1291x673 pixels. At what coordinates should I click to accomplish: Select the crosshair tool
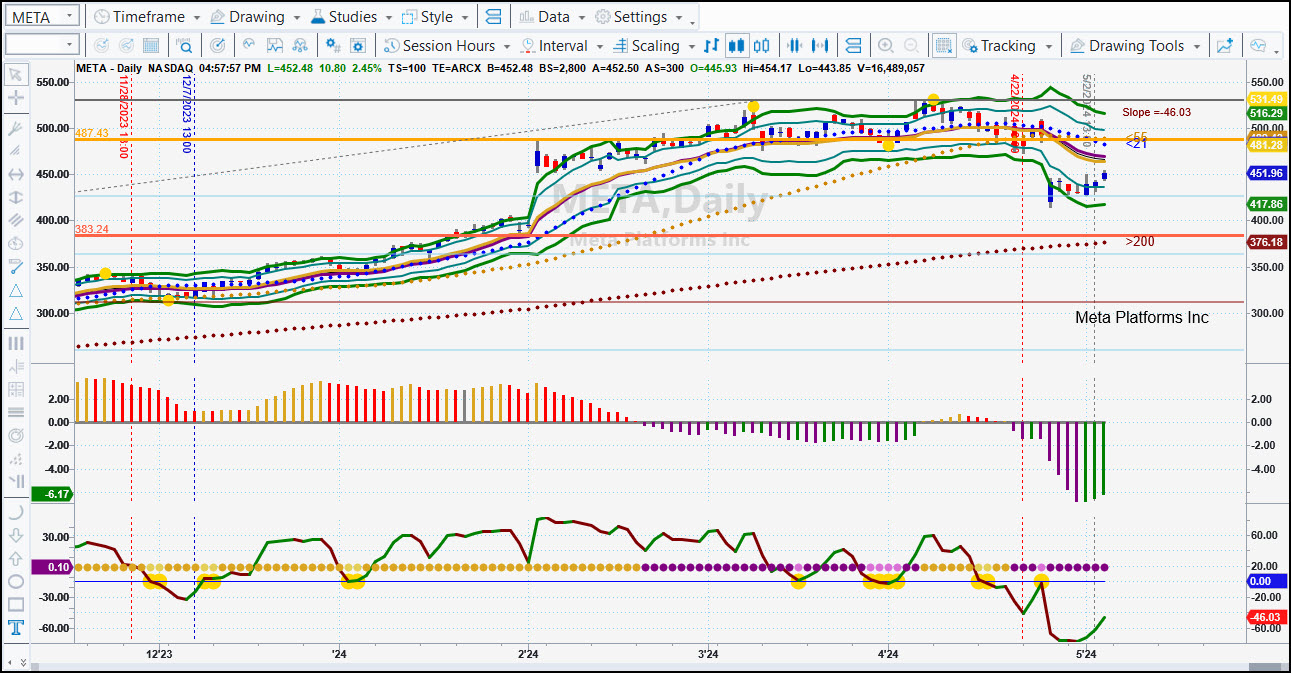16,98
